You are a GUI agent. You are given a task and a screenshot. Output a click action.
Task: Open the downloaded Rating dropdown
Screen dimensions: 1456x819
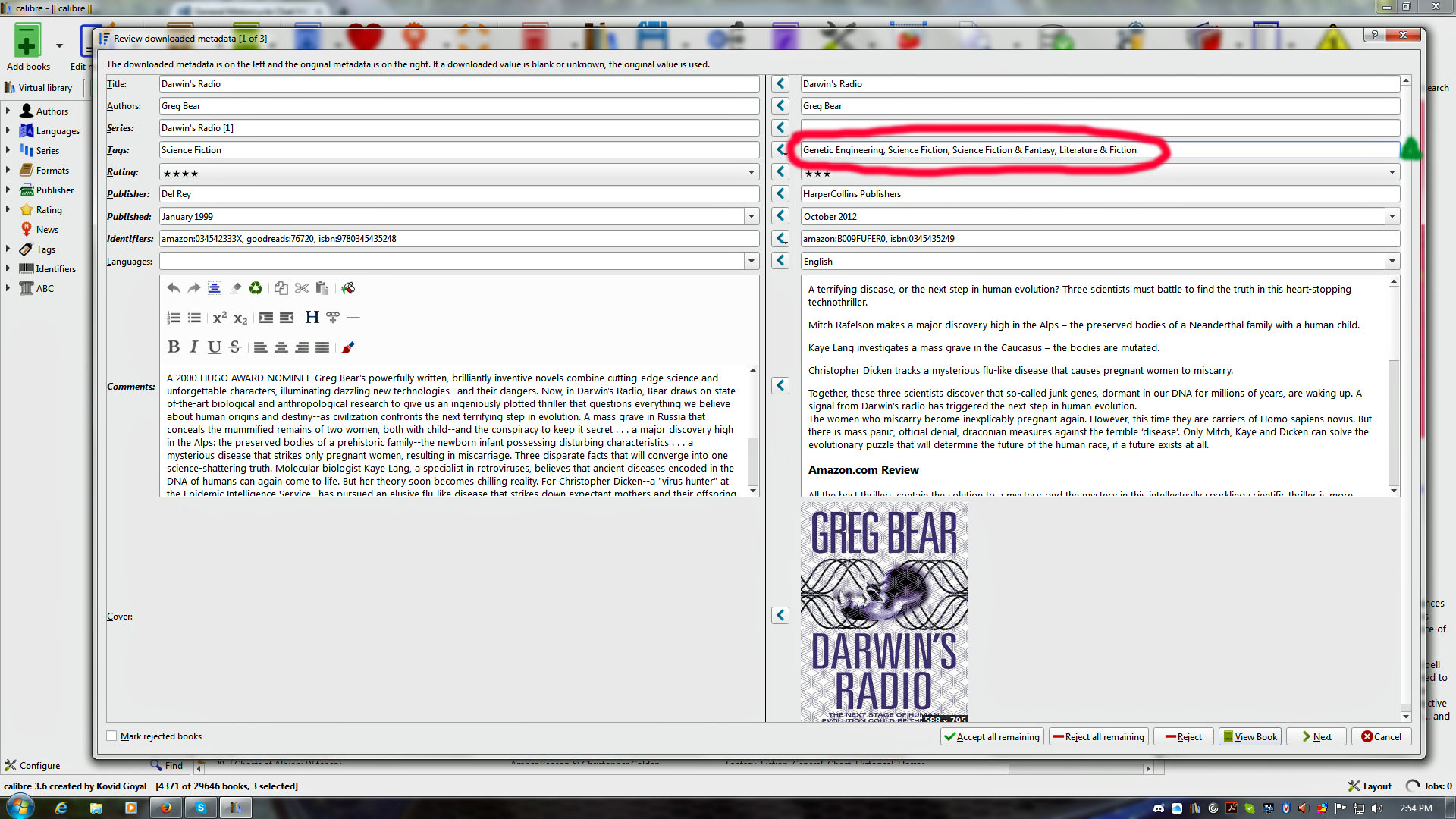click(x=751, y=173)
